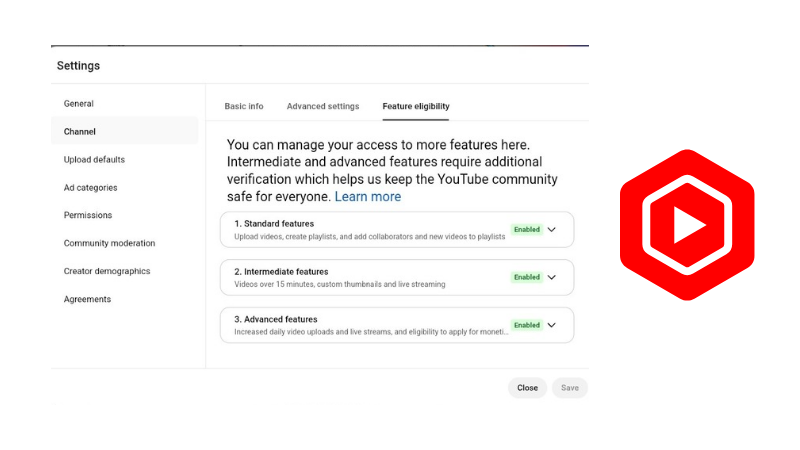Open Creator demographics section
The image size is (800, 450).
[107, 271]
